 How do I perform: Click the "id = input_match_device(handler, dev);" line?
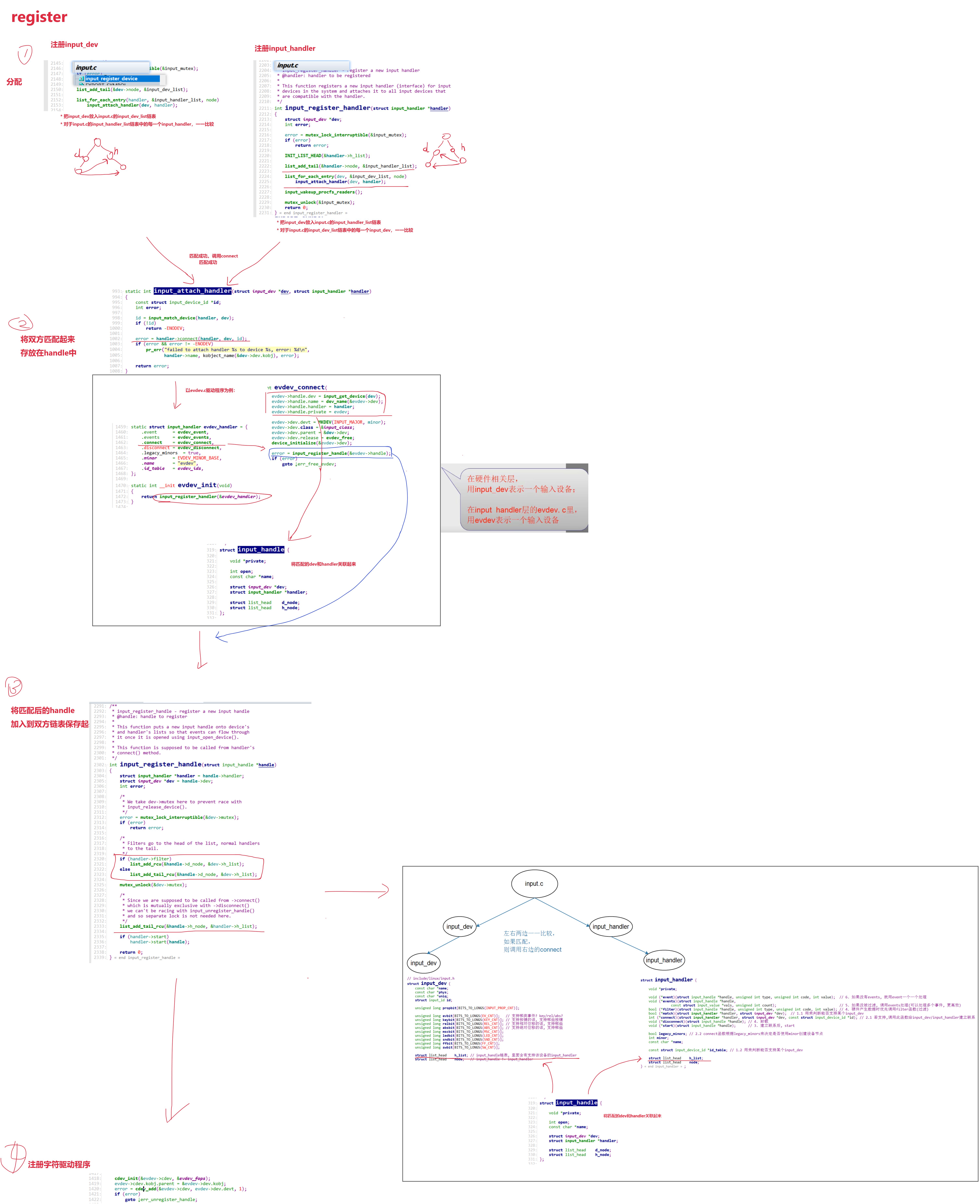coord(185,318)
